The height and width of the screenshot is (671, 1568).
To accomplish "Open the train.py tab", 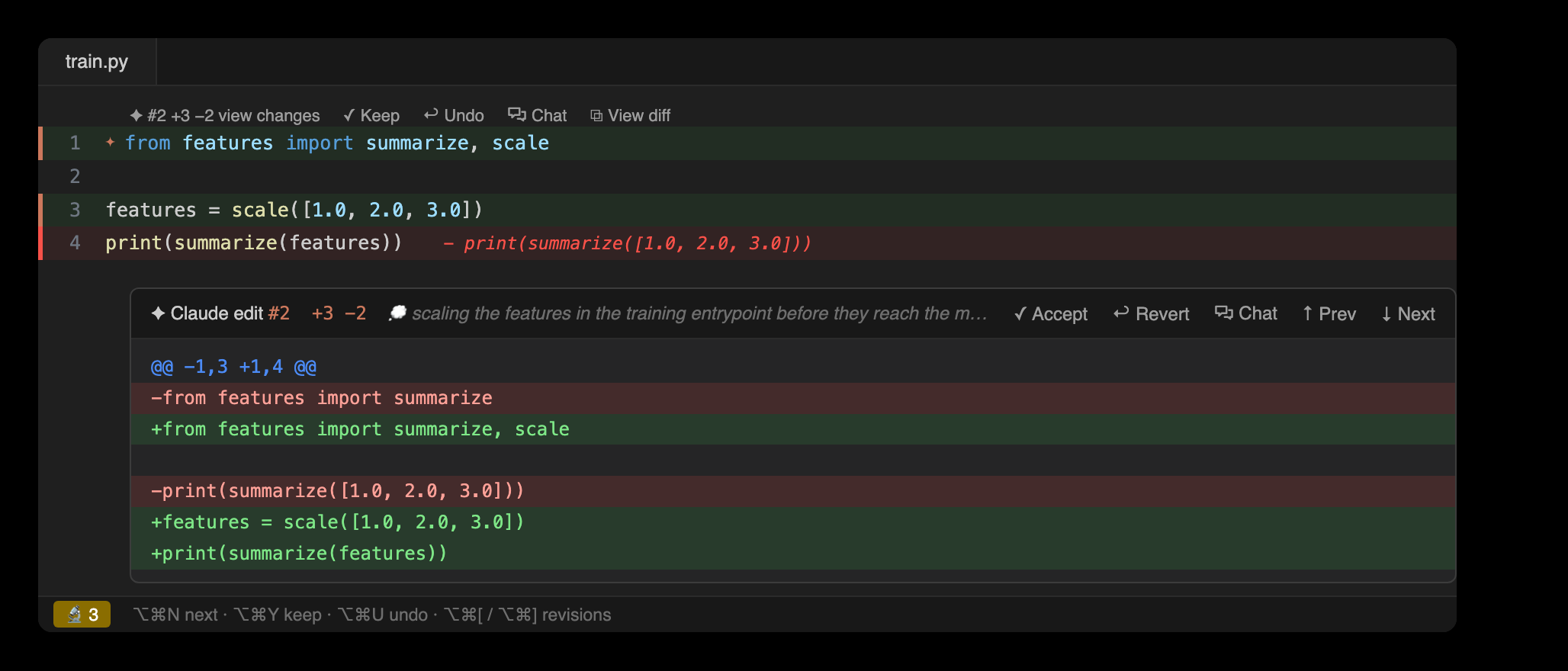I will click(97, 62).
